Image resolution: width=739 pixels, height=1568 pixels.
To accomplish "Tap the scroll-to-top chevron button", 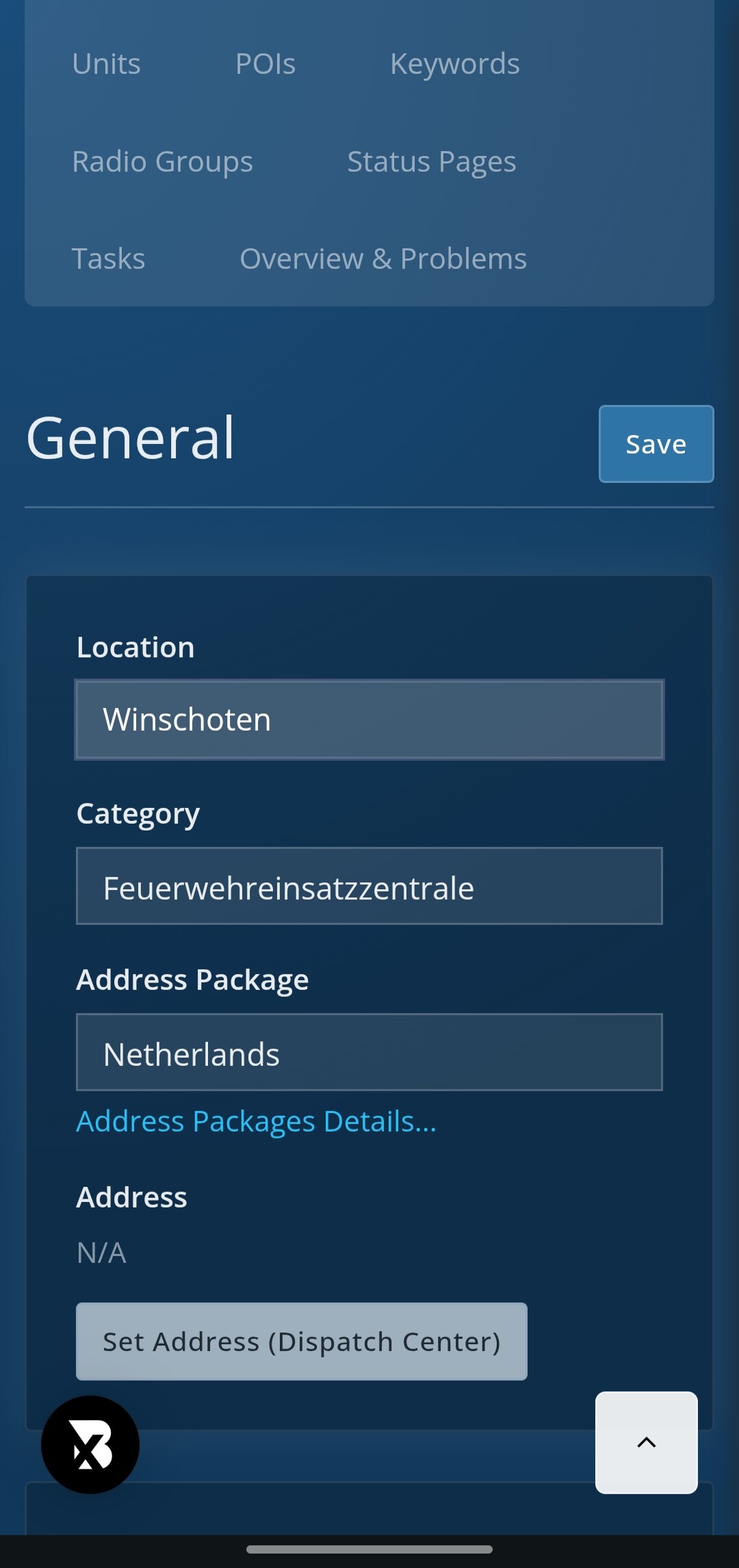I will coord(646,1442).
